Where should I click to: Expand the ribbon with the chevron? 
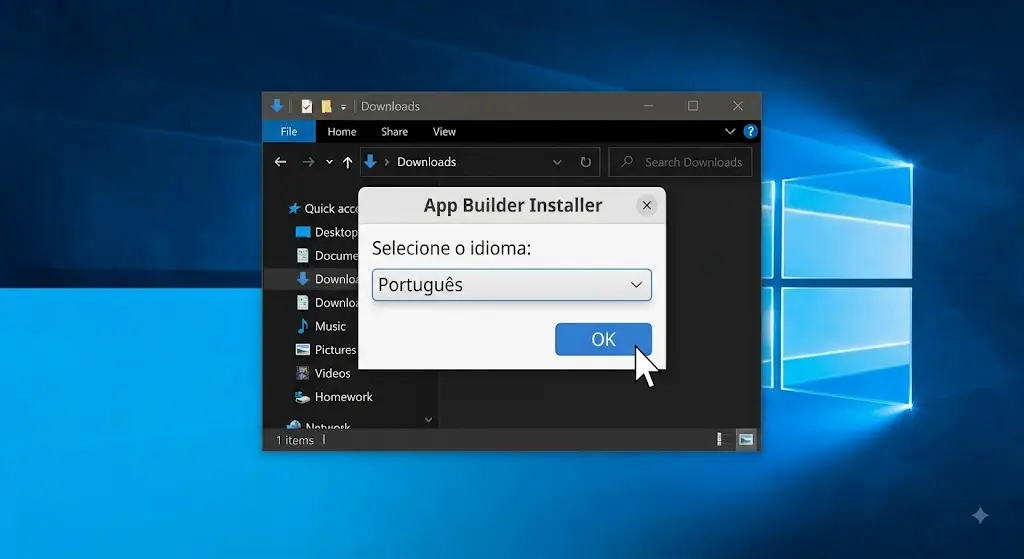coord(729,131)
